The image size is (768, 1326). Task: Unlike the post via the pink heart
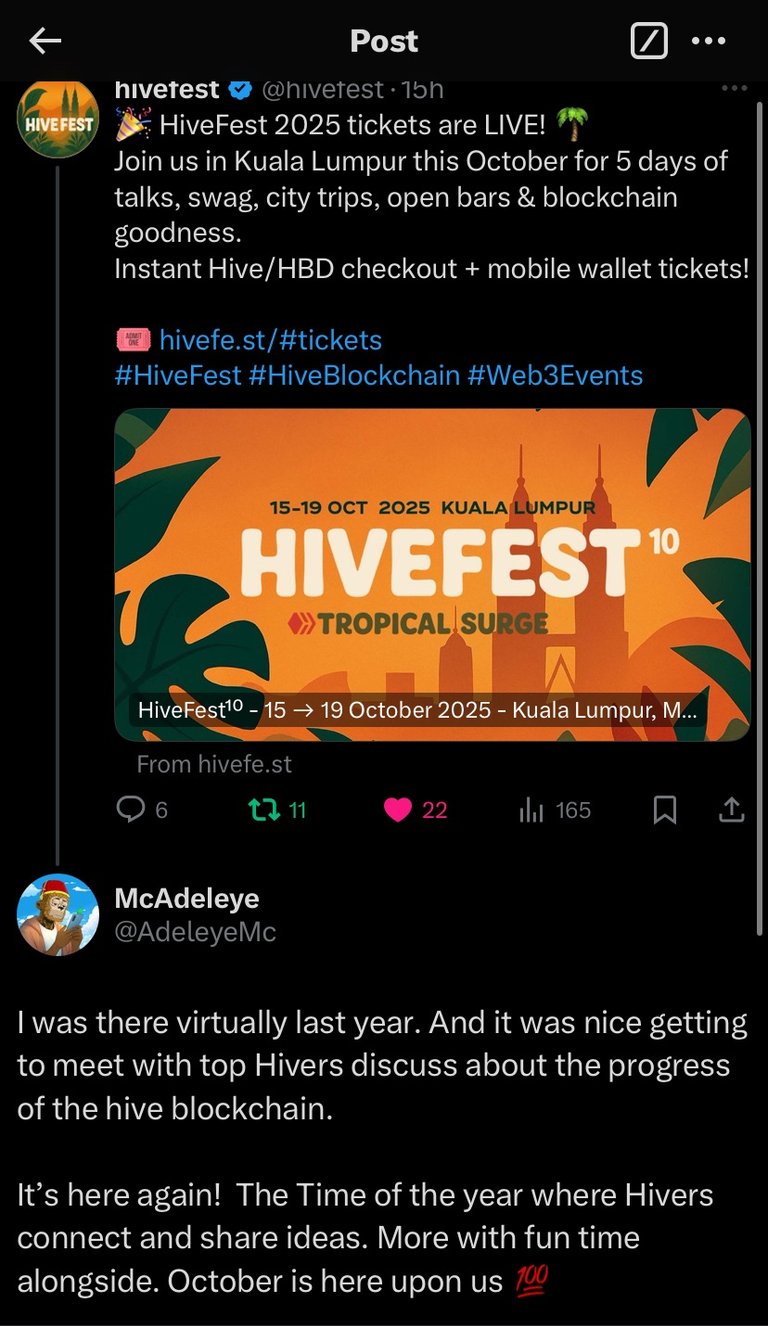pyautogui.click(x=398, y=809)
